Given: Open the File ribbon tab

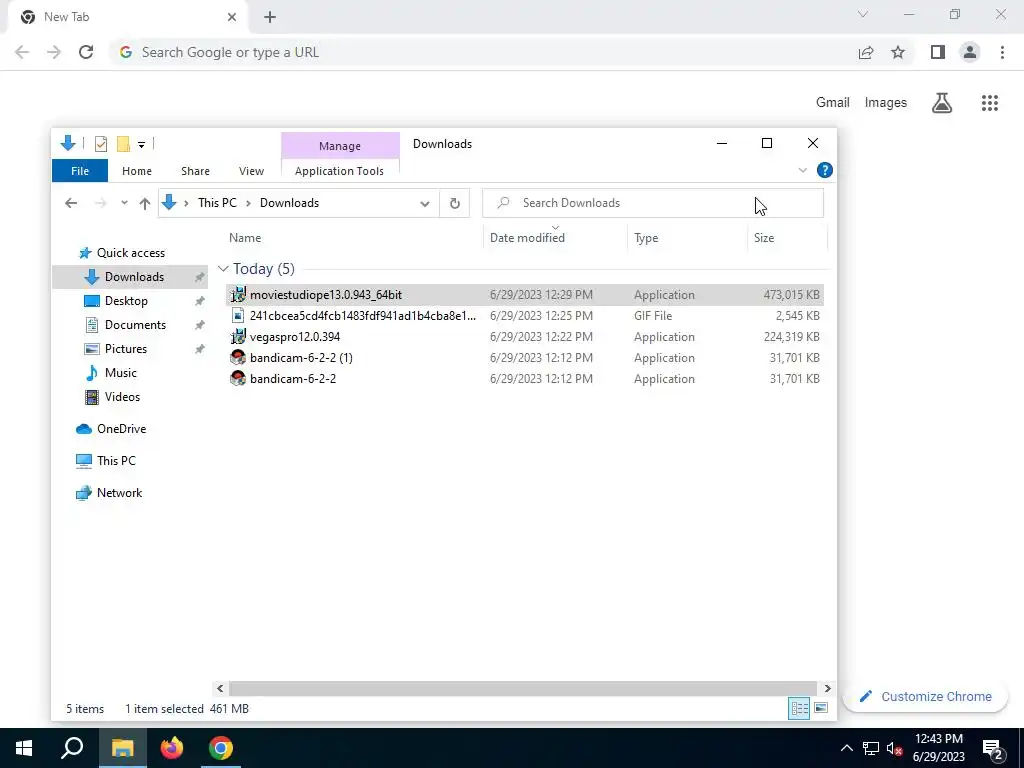Looking at the screenshot, I should [80, 170].
